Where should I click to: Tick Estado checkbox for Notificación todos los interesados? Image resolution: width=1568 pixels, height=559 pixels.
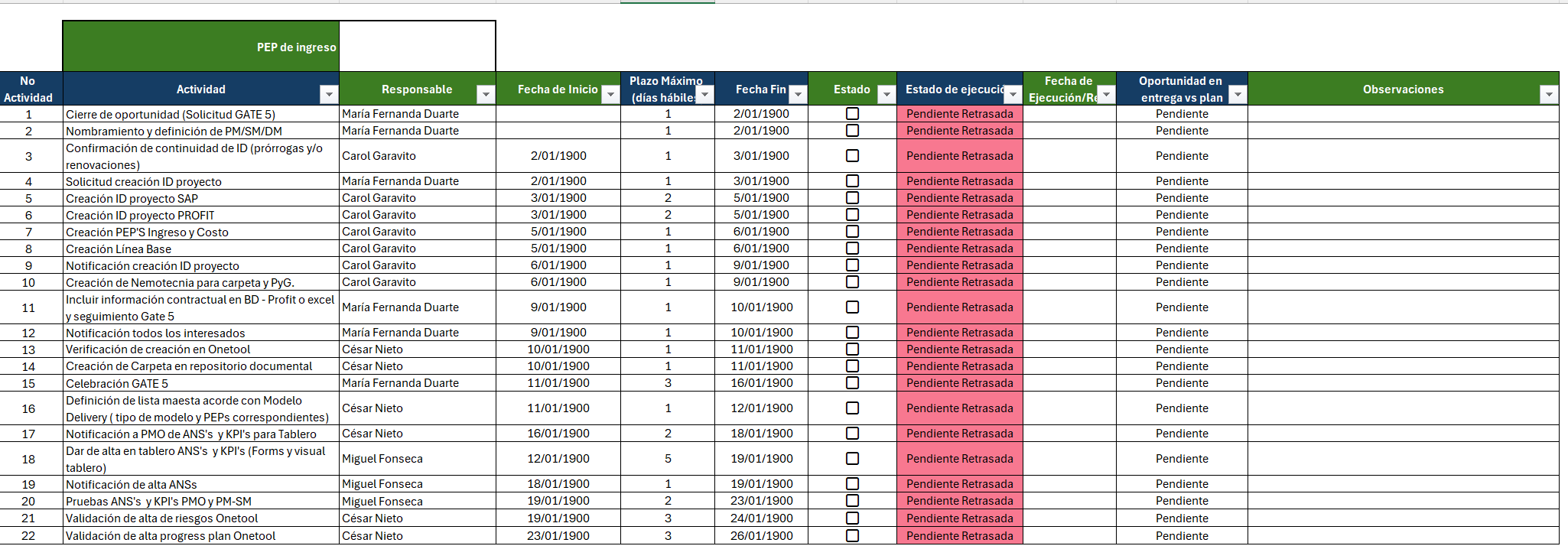tap(852, 333)
